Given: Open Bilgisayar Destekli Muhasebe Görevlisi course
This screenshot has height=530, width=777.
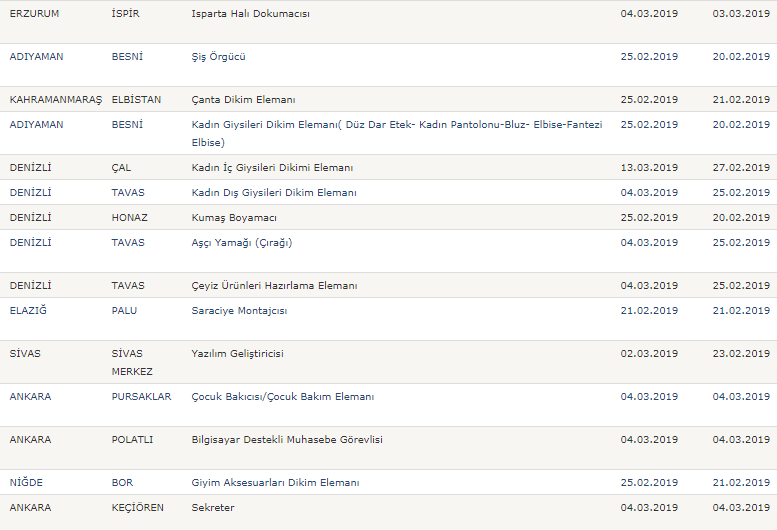Looking at the screenshot, I should point(287,440).
